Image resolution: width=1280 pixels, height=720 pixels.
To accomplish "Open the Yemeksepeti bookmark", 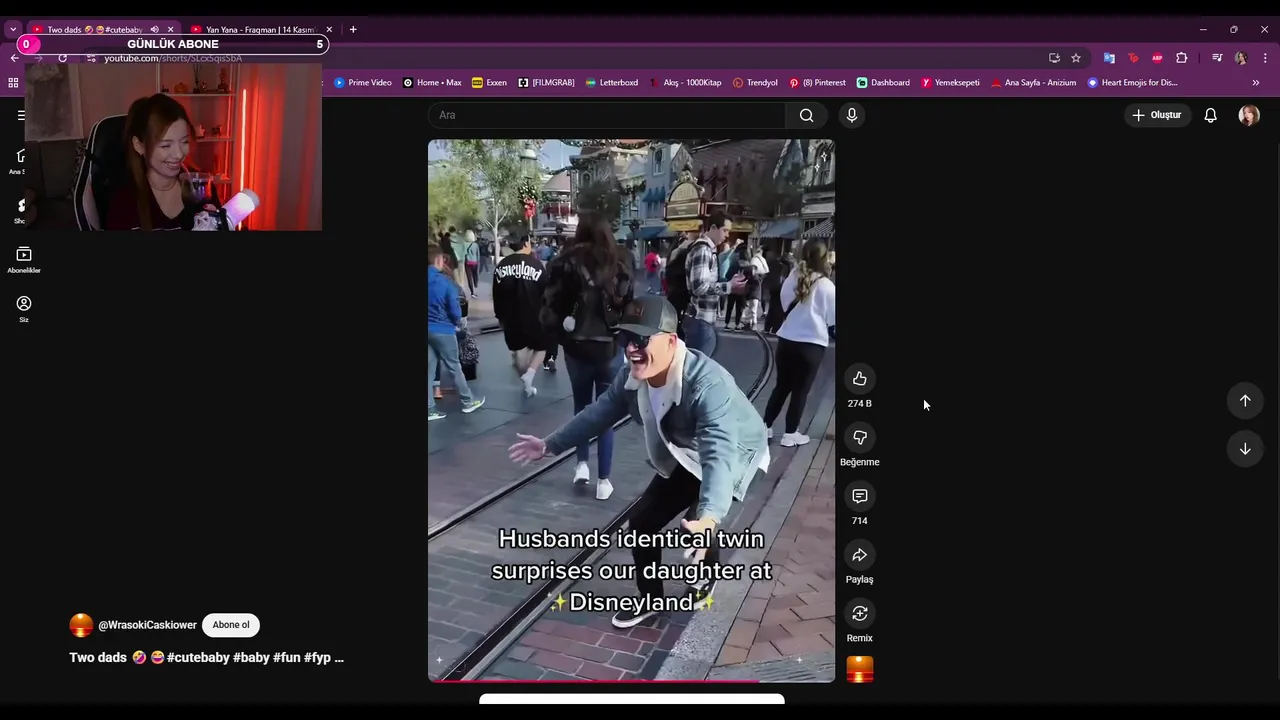I will pyautogui.click(x=950, y=83).
